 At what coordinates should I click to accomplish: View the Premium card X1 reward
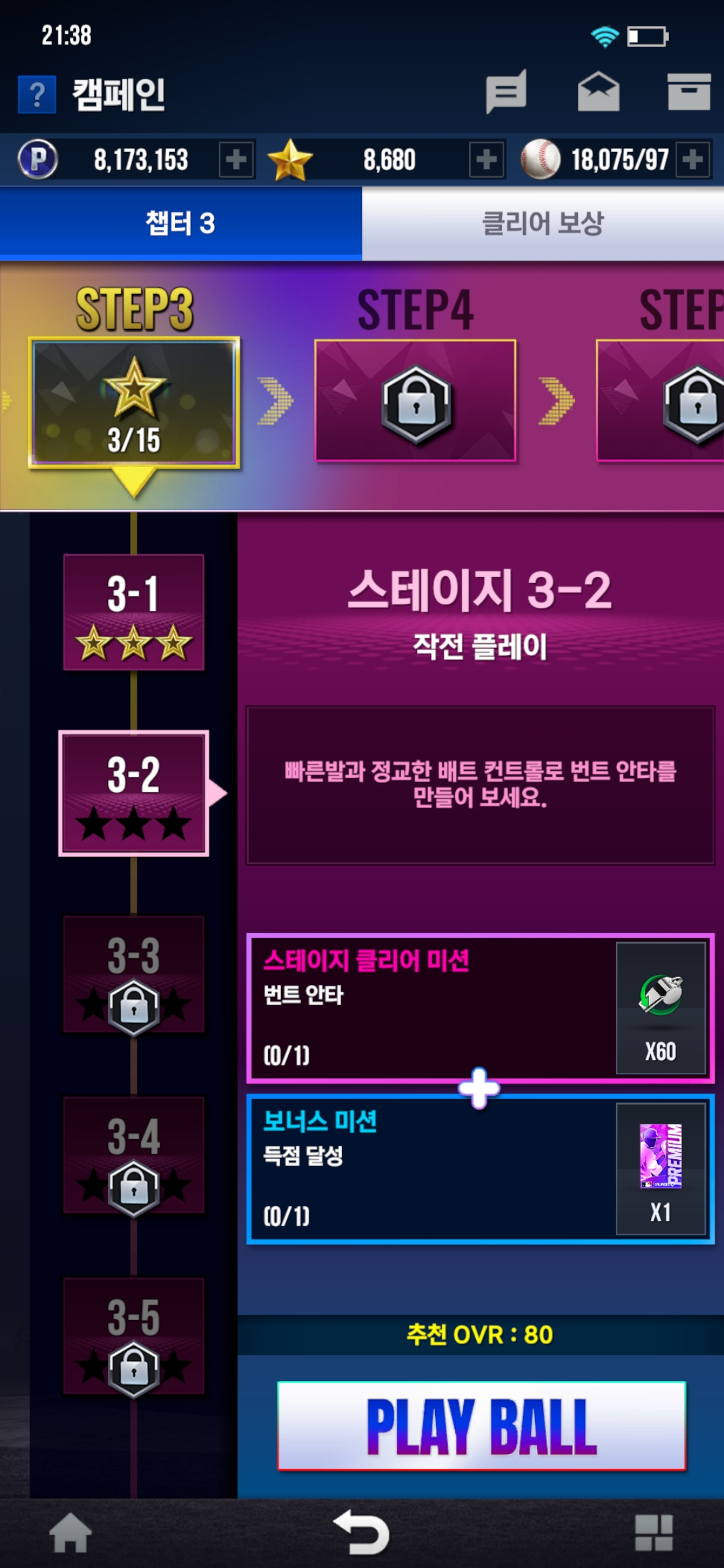661,1169
